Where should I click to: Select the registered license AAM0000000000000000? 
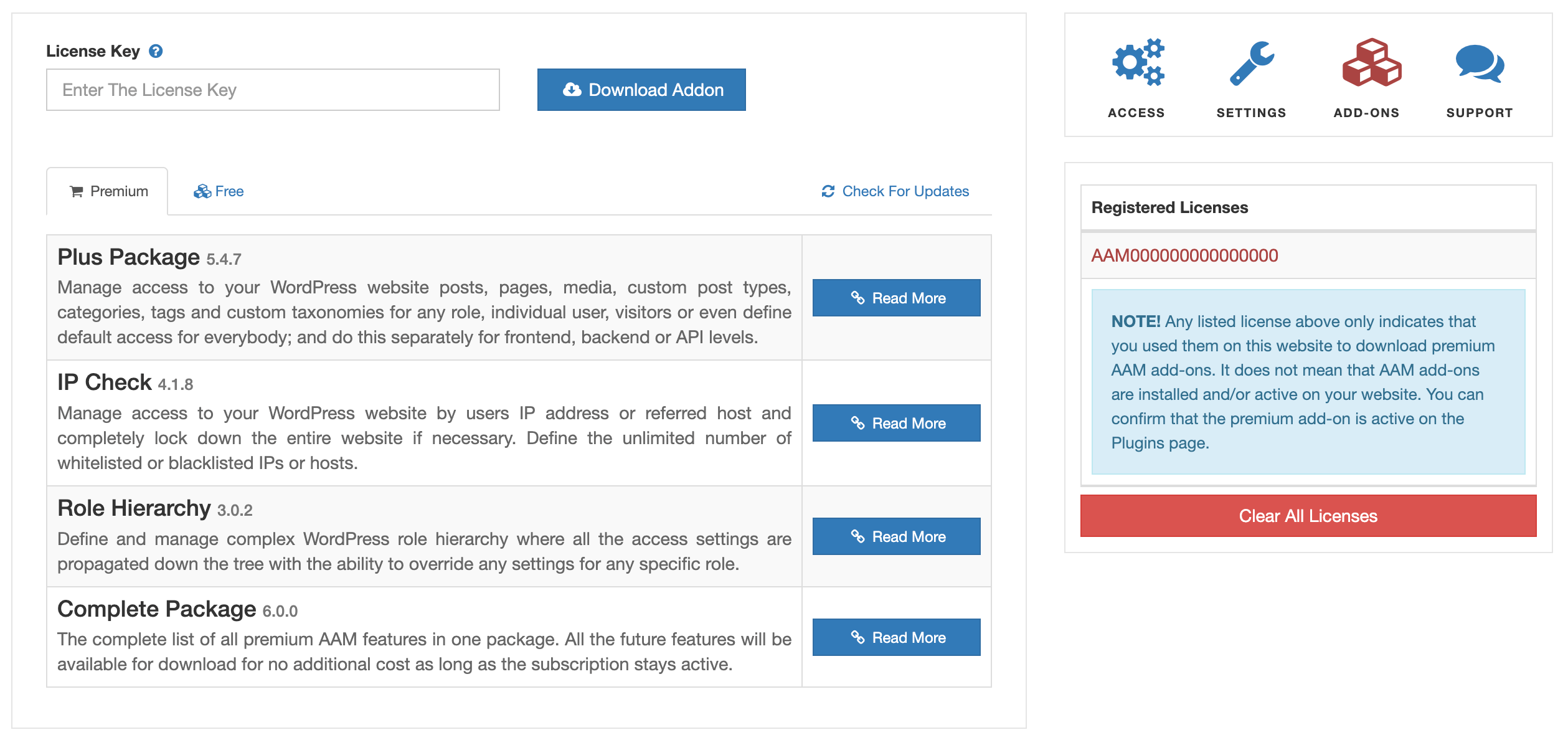1184,255
